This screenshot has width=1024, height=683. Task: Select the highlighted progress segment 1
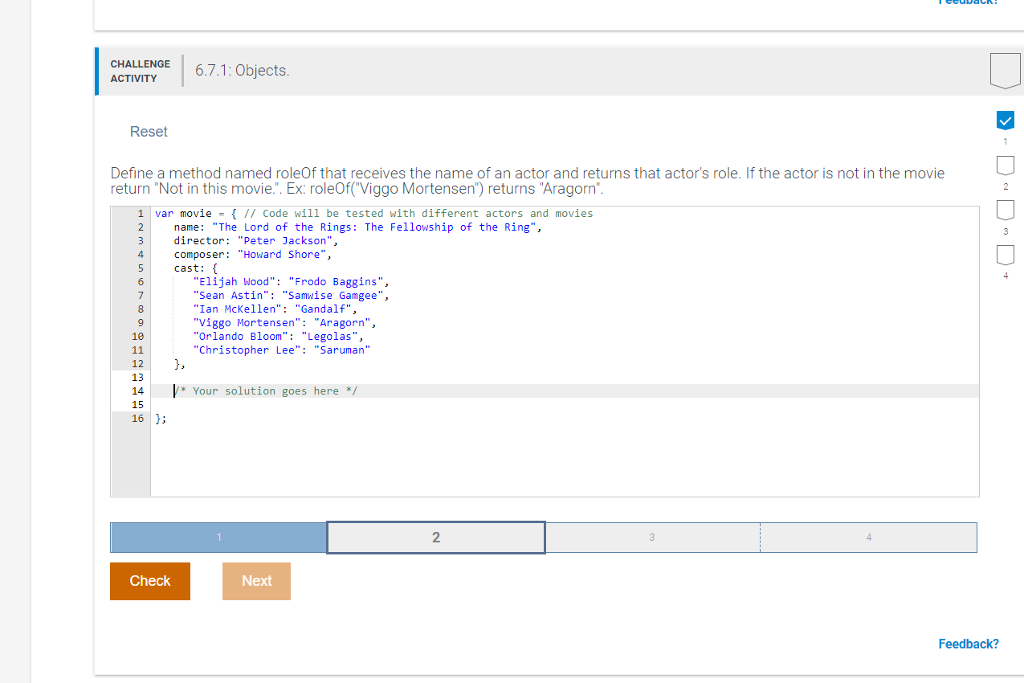217,537
